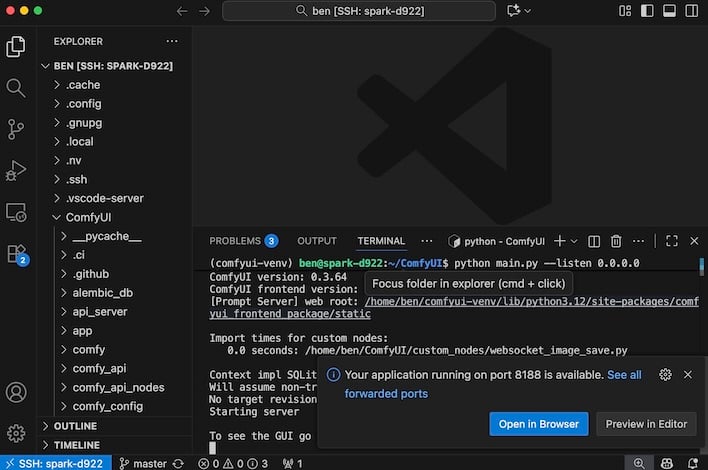Click the SSH: spark-d922 remote indicator
Viewport: 708px width, 470px height.
point(56,464)
